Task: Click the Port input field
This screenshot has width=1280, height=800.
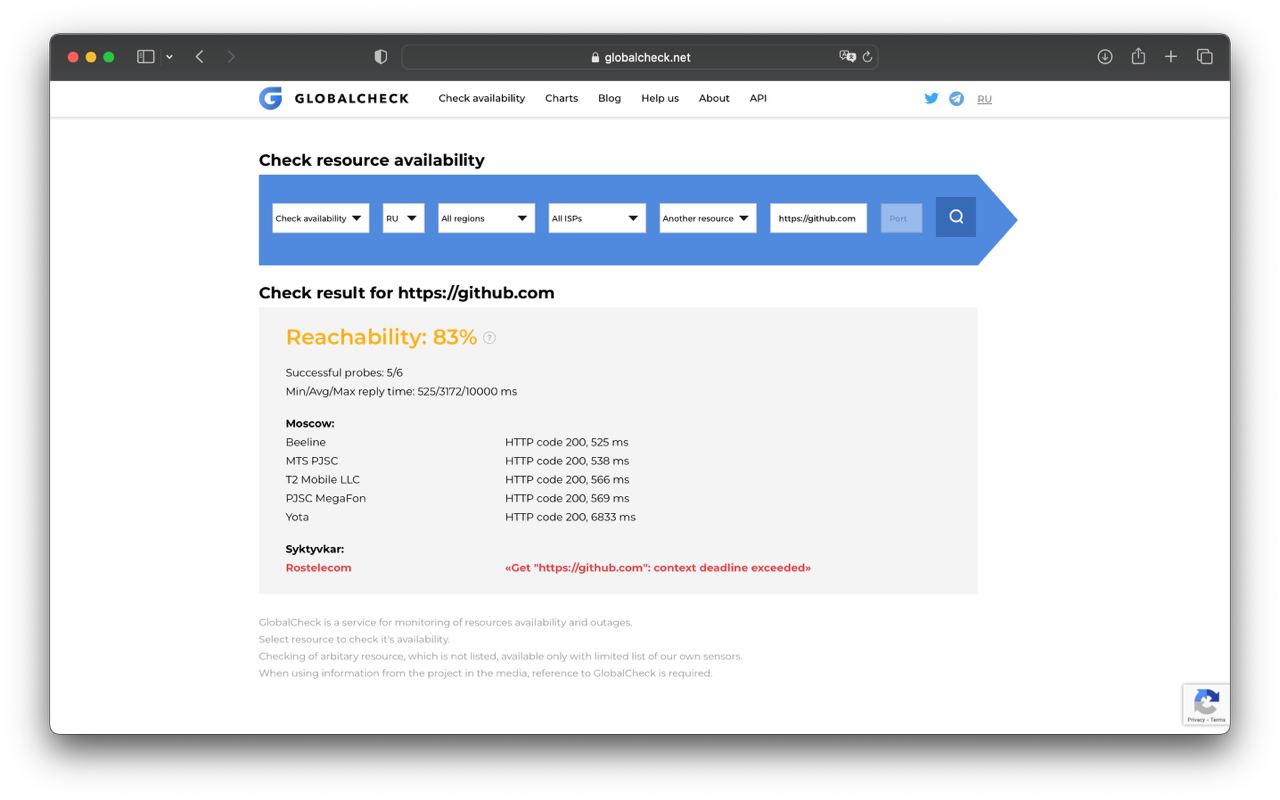Action: tap(901, 218)
